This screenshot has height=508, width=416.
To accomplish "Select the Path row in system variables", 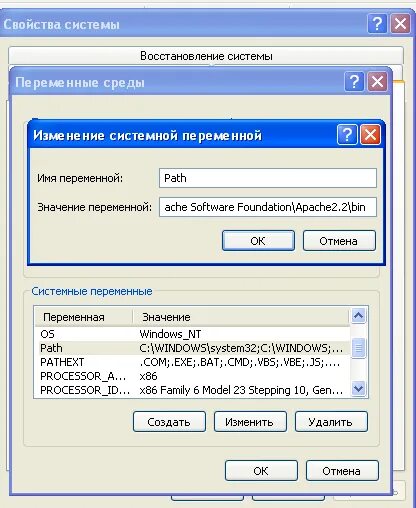I will [x=192, y=348].
